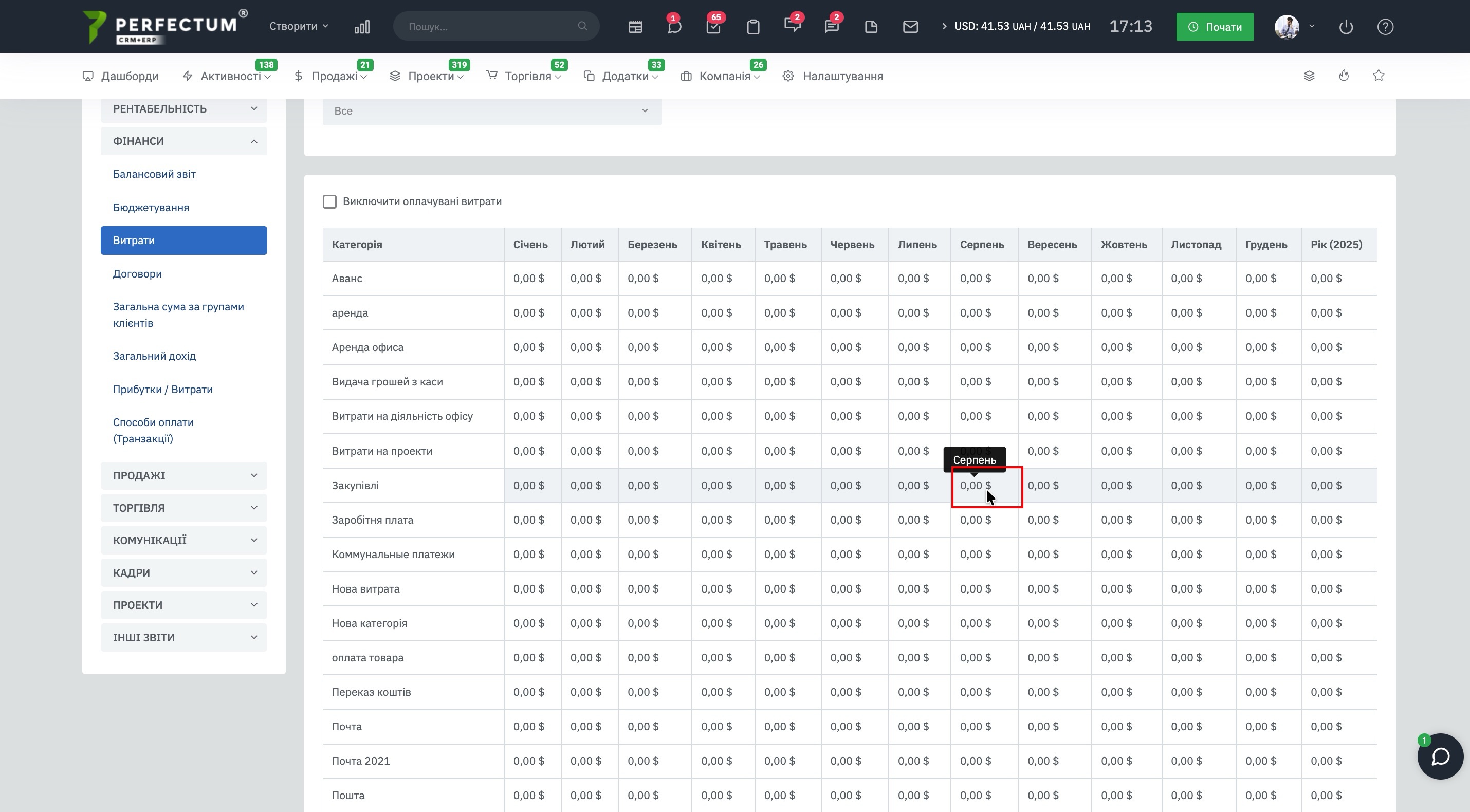Open the Налаштування menu item
The image size is (1470, 812).
[x=842, y=76]
